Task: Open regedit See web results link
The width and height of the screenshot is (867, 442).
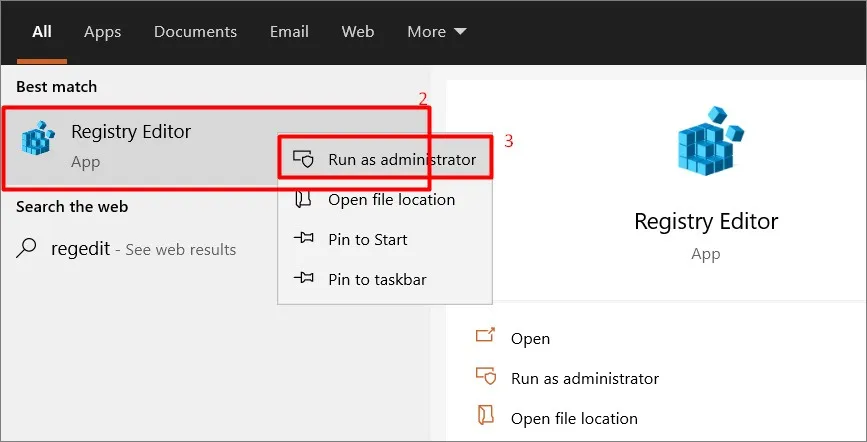Action: pyautogui.click(x=143, y=249)
